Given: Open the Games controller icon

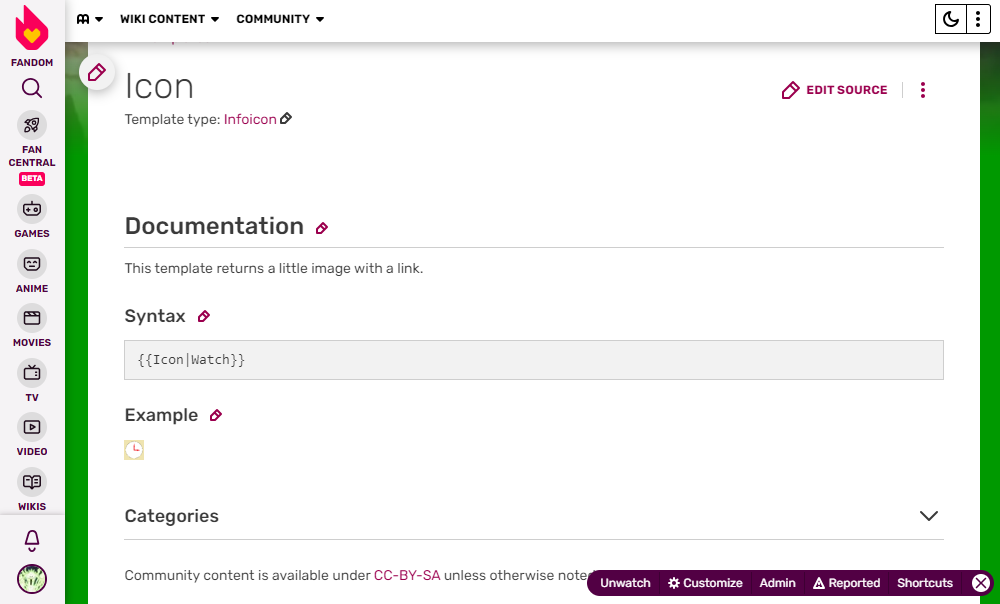Looking at the screenshot, I should point(32,209).
